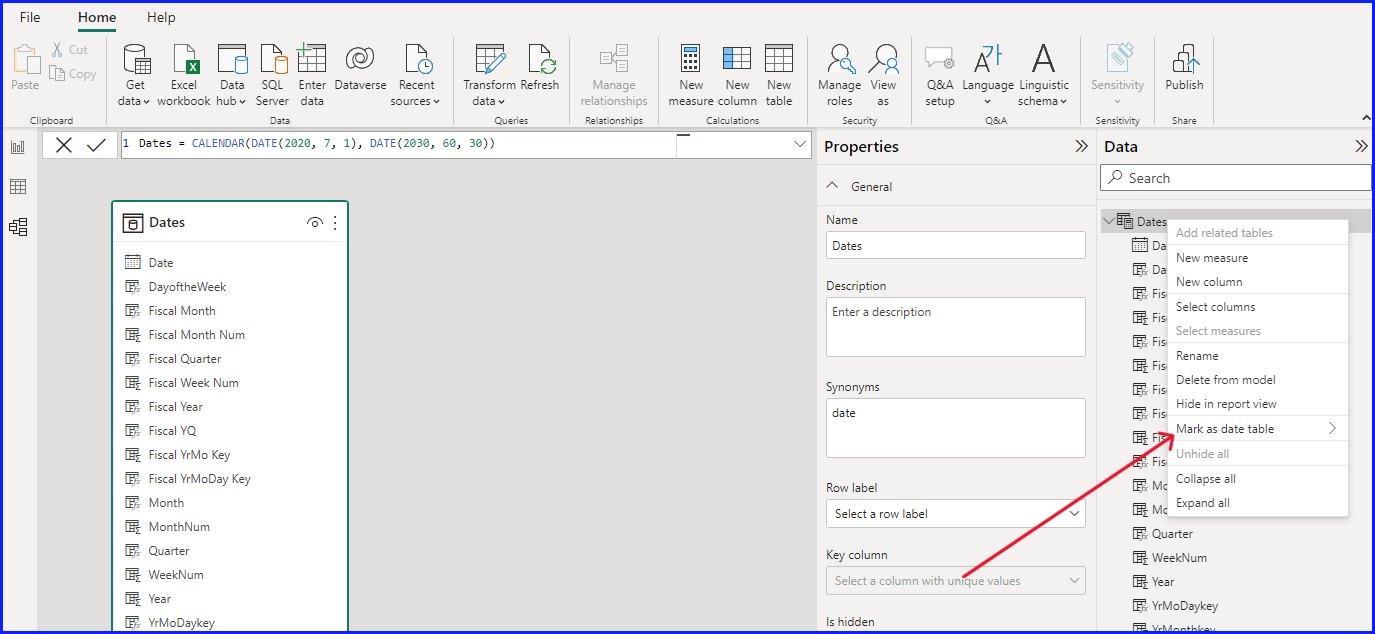
Task: Open Manage roles dialog
Action: [x=839, y=75]
